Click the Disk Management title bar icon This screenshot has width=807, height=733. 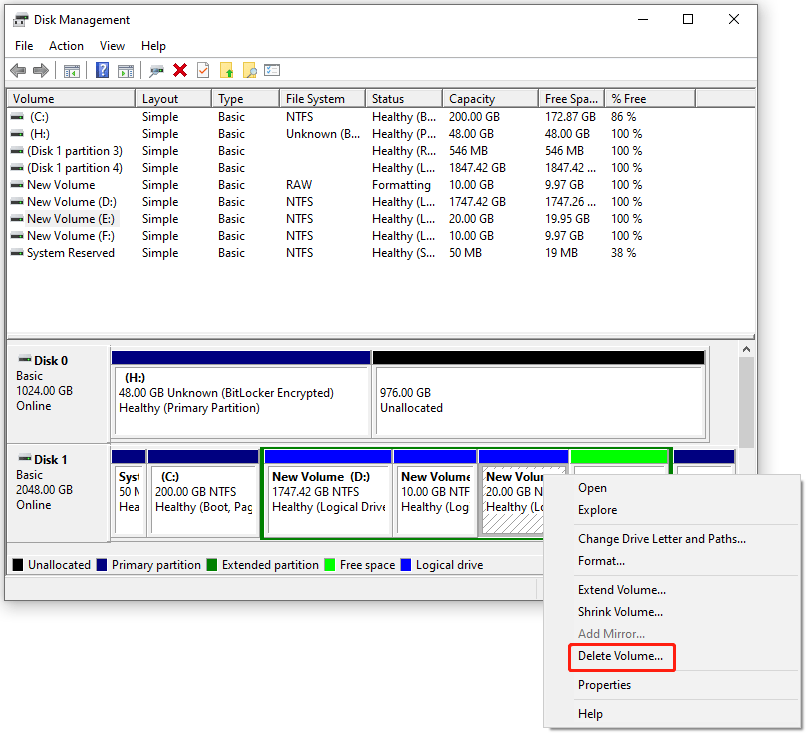coord(21,20)
